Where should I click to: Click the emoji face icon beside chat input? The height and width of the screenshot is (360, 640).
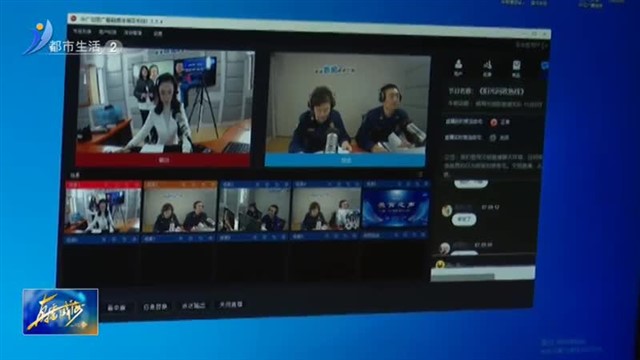tap(440, 264)
